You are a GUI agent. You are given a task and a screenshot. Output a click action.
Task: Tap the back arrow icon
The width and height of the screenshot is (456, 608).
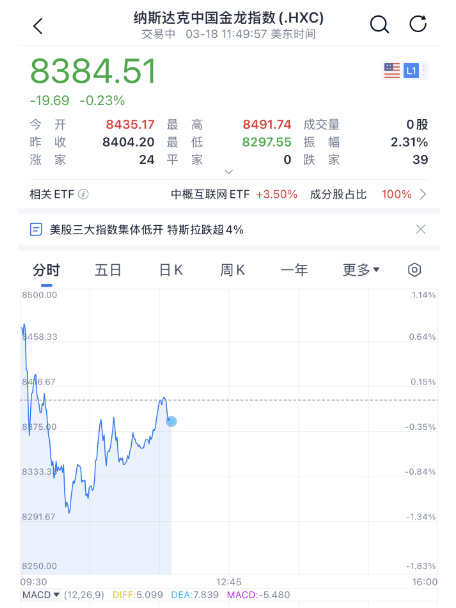click(38, 26)
